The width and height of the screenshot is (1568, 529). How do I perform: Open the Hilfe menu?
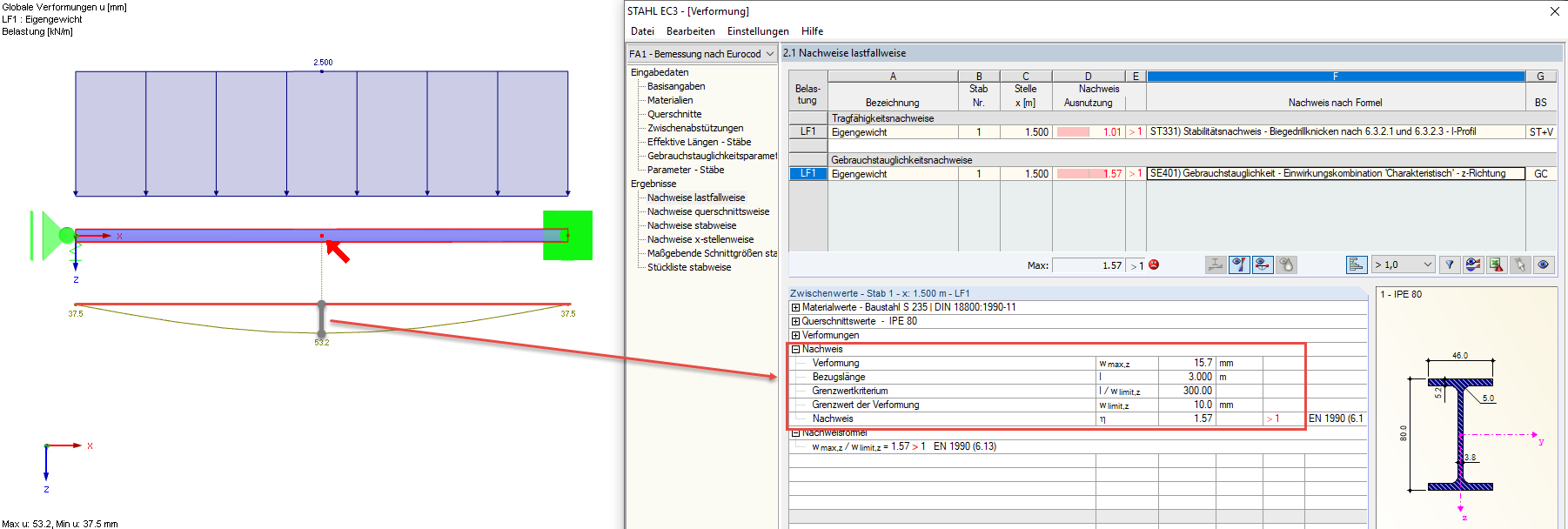[x=812, y=31]
